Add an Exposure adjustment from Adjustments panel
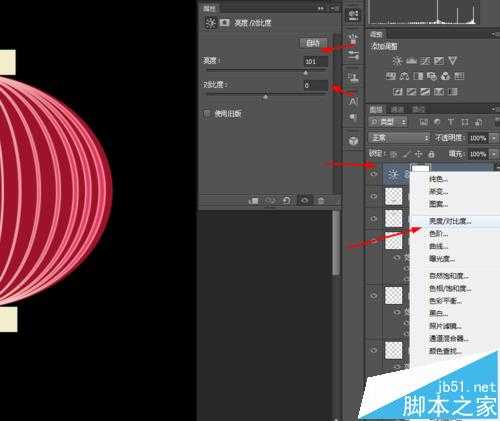The height and width of the screenshot is (421, 500). pos(439,61)
